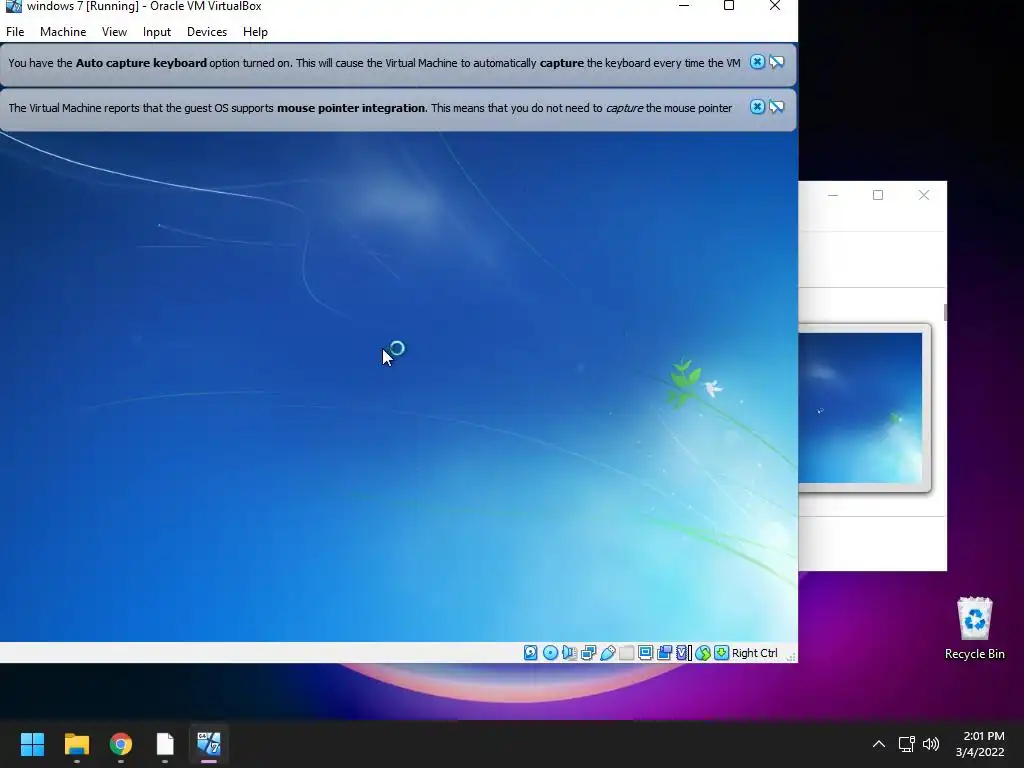1024x768 pixels.
Task: Dismiss the Auto capture keyboard notification
Action: coord(757,62)
